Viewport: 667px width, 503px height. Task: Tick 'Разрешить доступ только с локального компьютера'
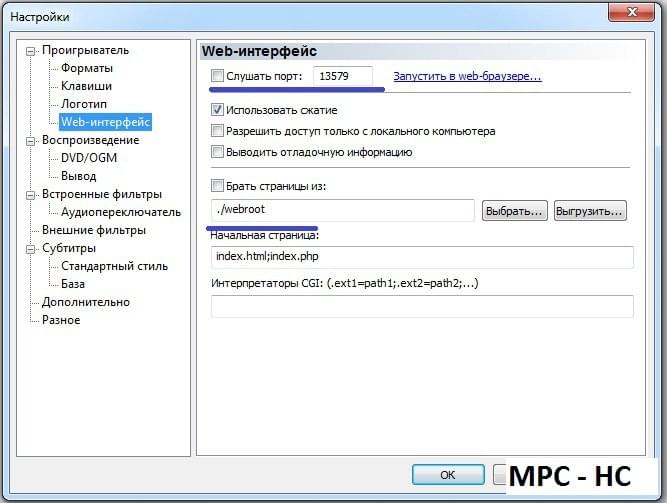tap(217, 131)
